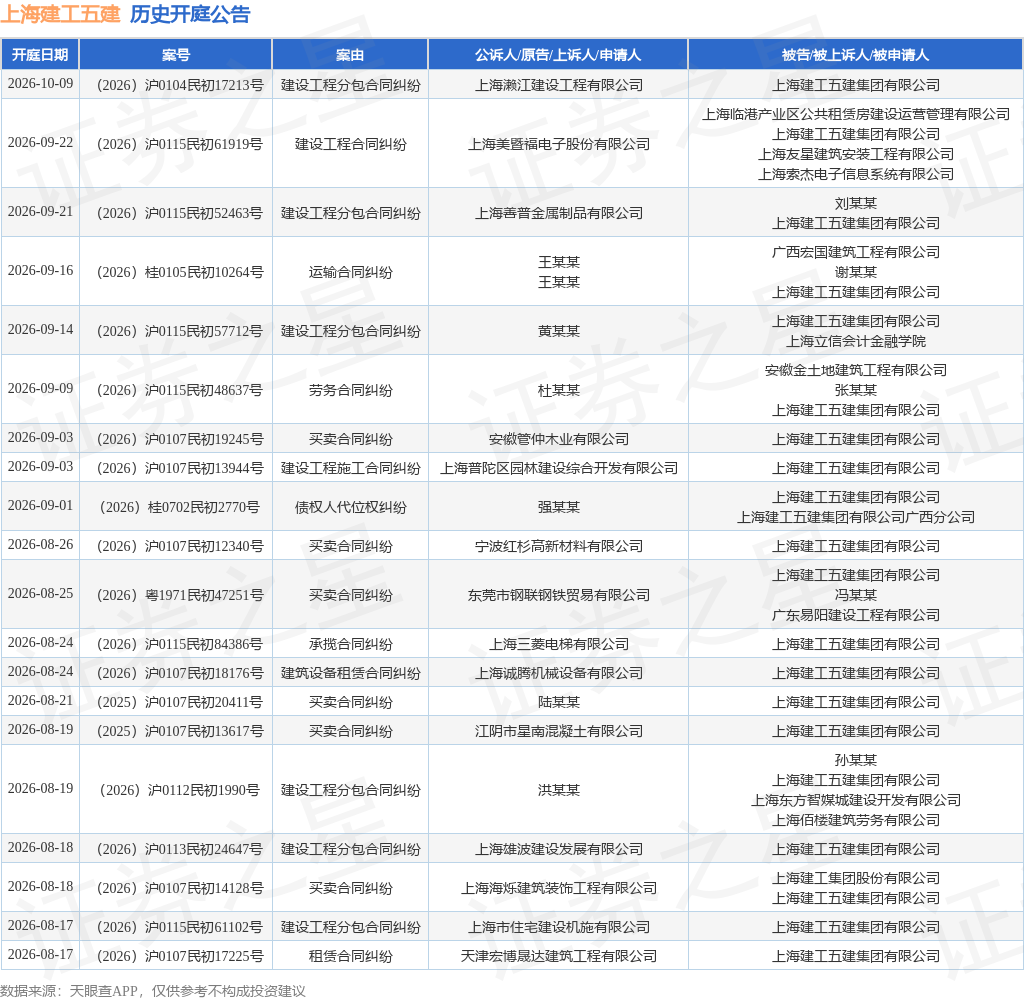The height and width of the screenshot is (1000, 1024).
Task: Click defendant 上海立信会计金融学院
Action: tap(856, 342)
